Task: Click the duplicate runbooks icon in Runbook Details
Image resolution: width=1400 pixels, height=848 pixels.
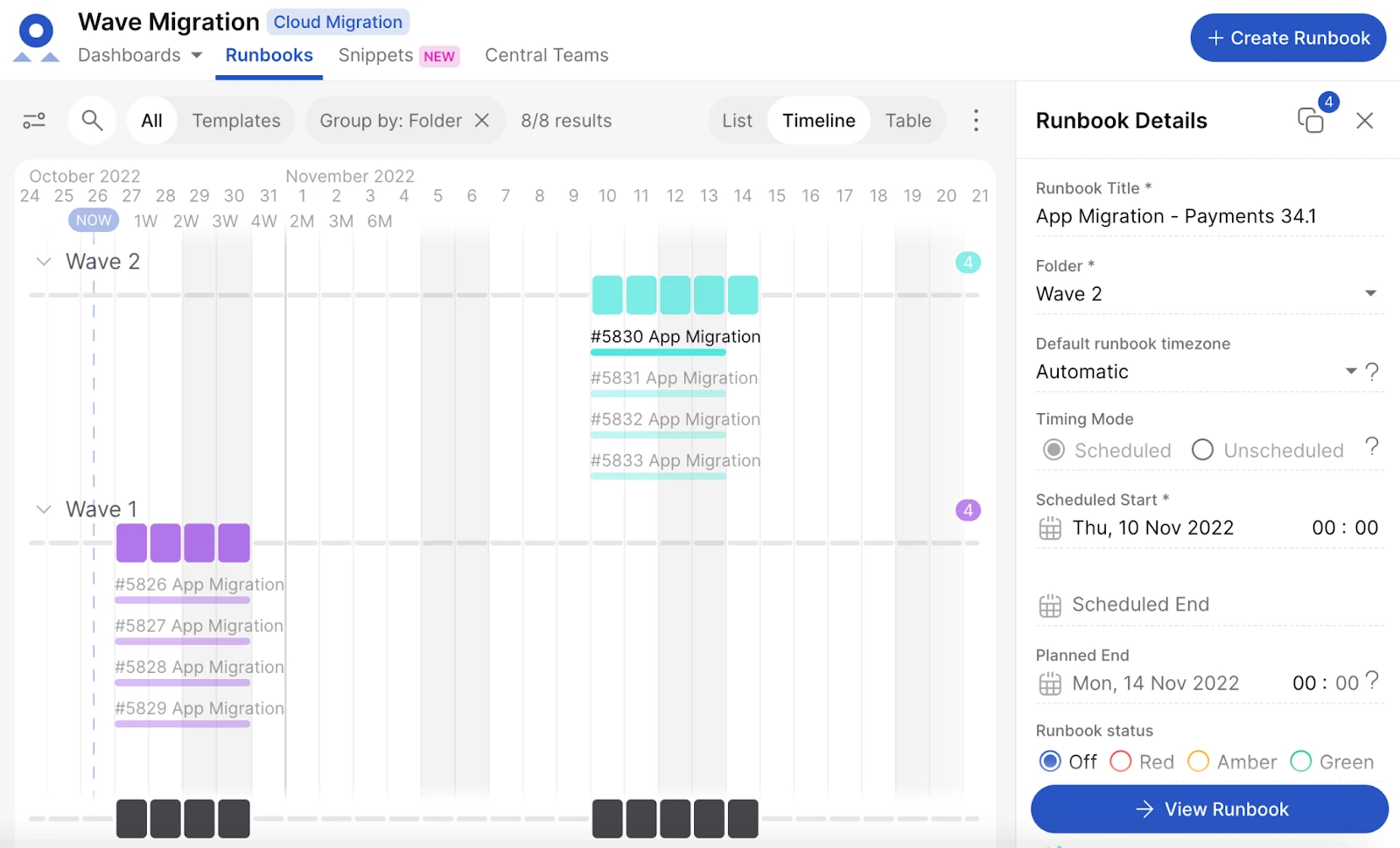Action: (x=1310, y=120)
